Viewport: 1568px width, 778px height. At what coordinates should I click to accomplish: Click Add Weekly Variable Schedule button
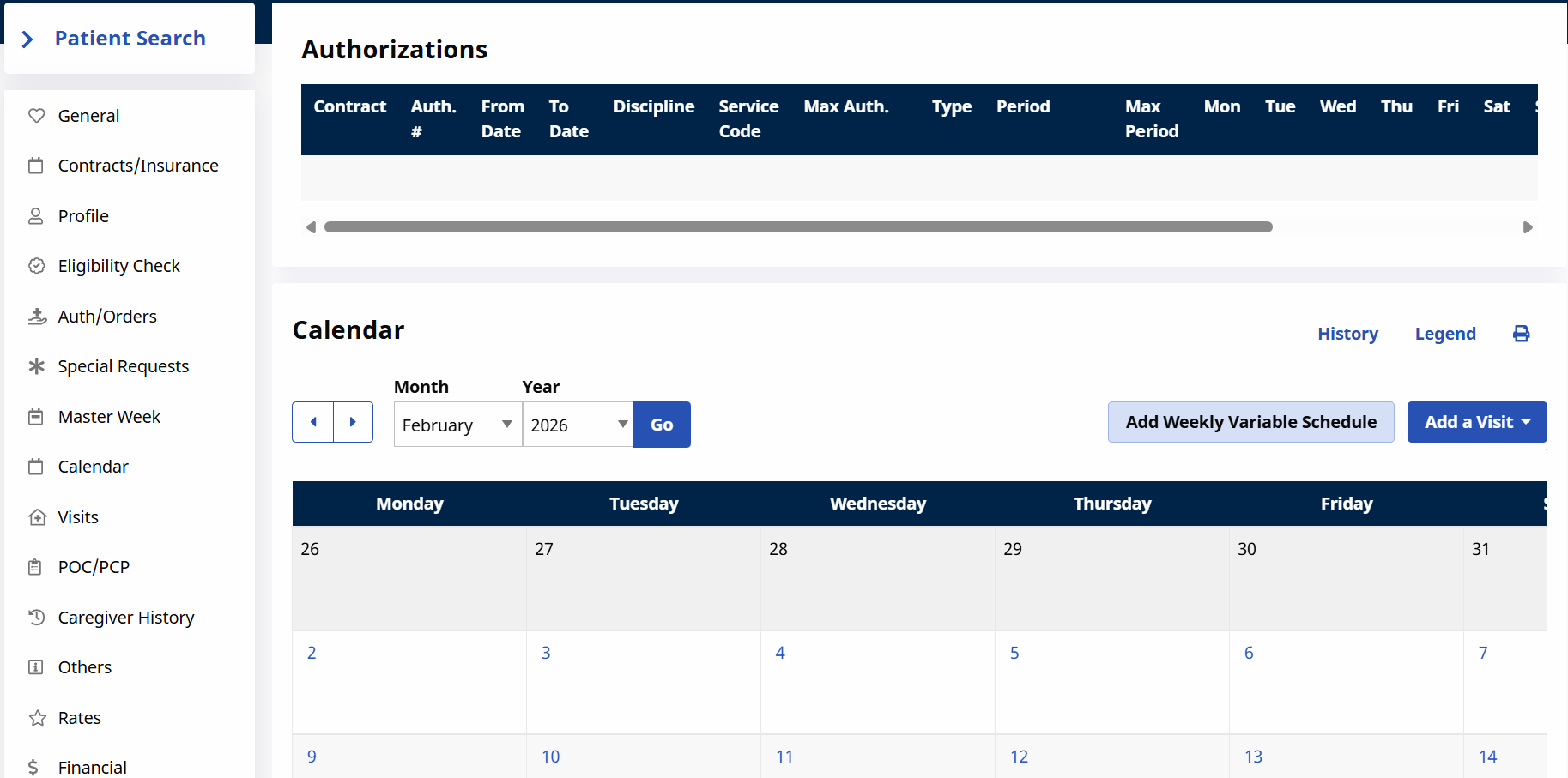coord(1250,422)
